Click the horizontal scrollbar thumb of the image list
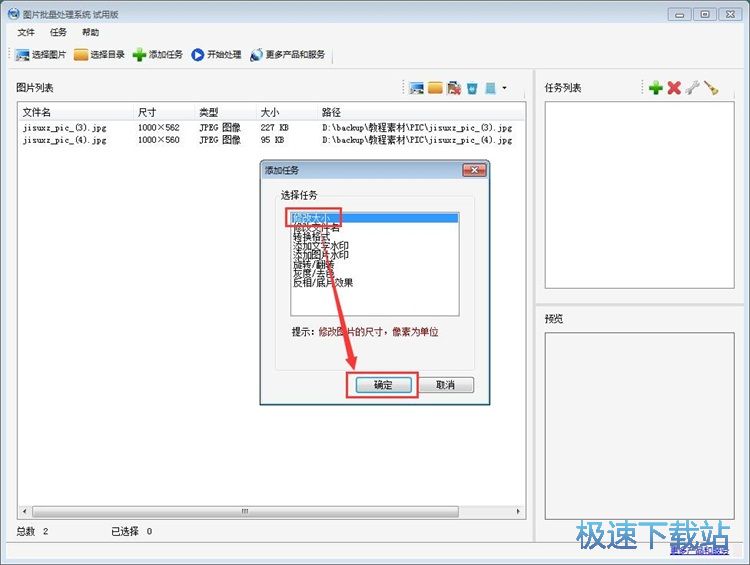 245,512
